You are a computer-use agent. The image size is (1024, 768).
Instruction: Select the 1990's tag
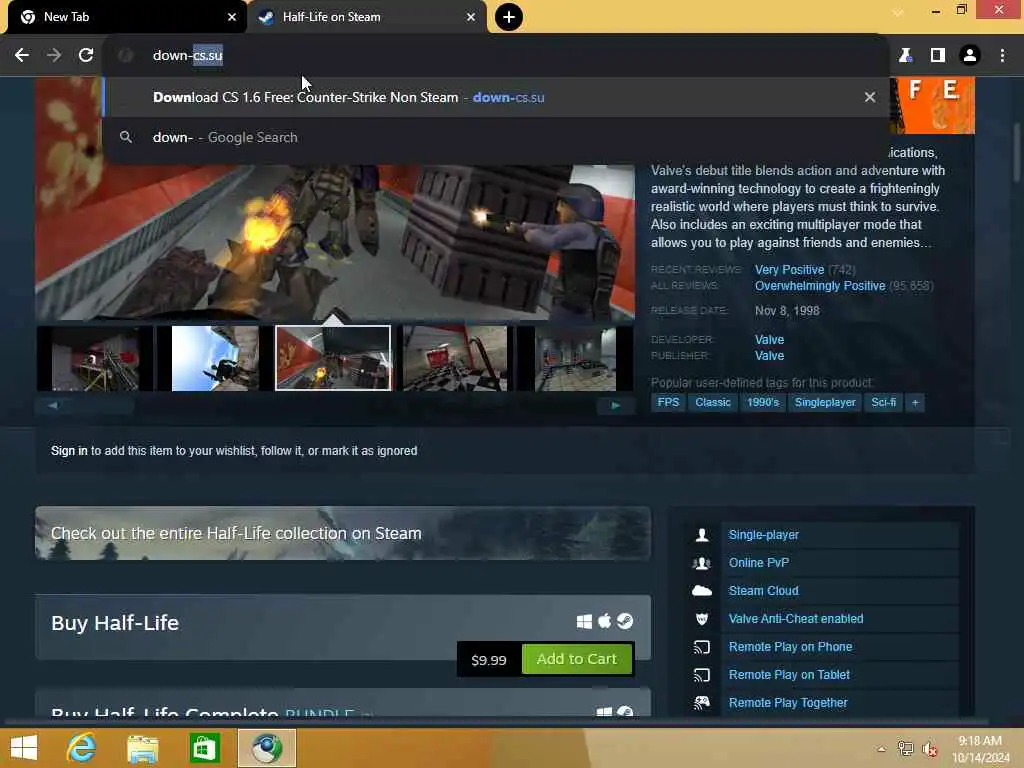pyautogui.click(x=763, y=402)
